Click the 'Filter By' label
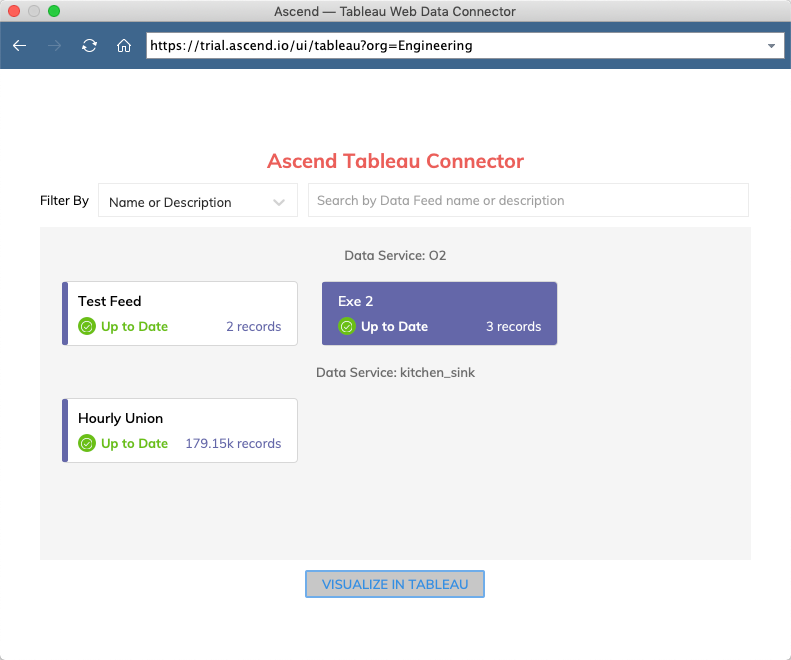 click(64, 200)
